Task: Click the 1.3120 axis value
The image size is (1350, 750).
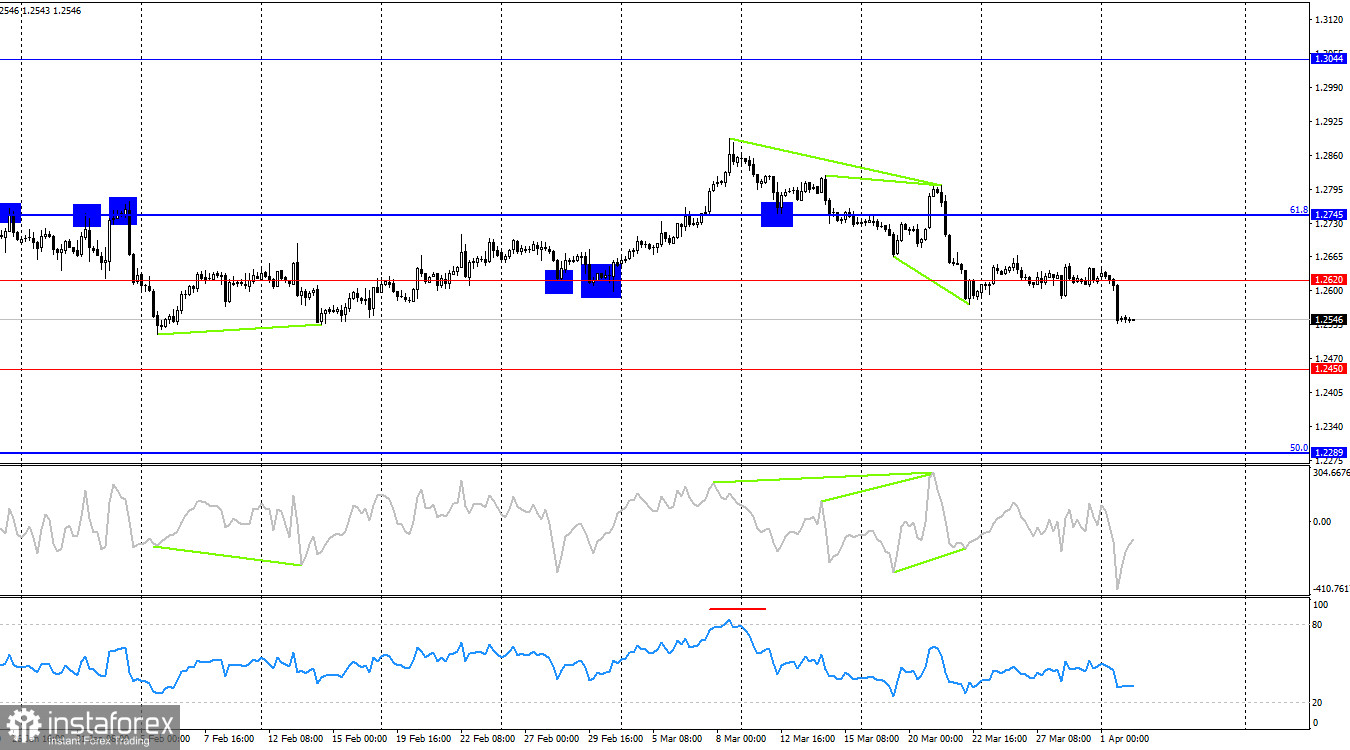Action: click(1329, 20)
